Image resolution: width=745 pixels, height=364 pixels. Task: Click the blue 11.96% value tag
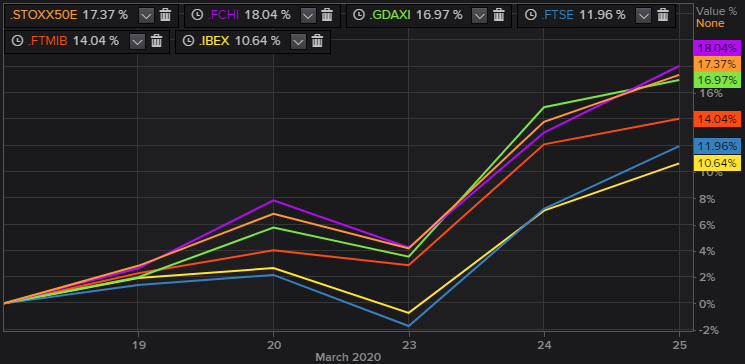[x=716, y=146]
